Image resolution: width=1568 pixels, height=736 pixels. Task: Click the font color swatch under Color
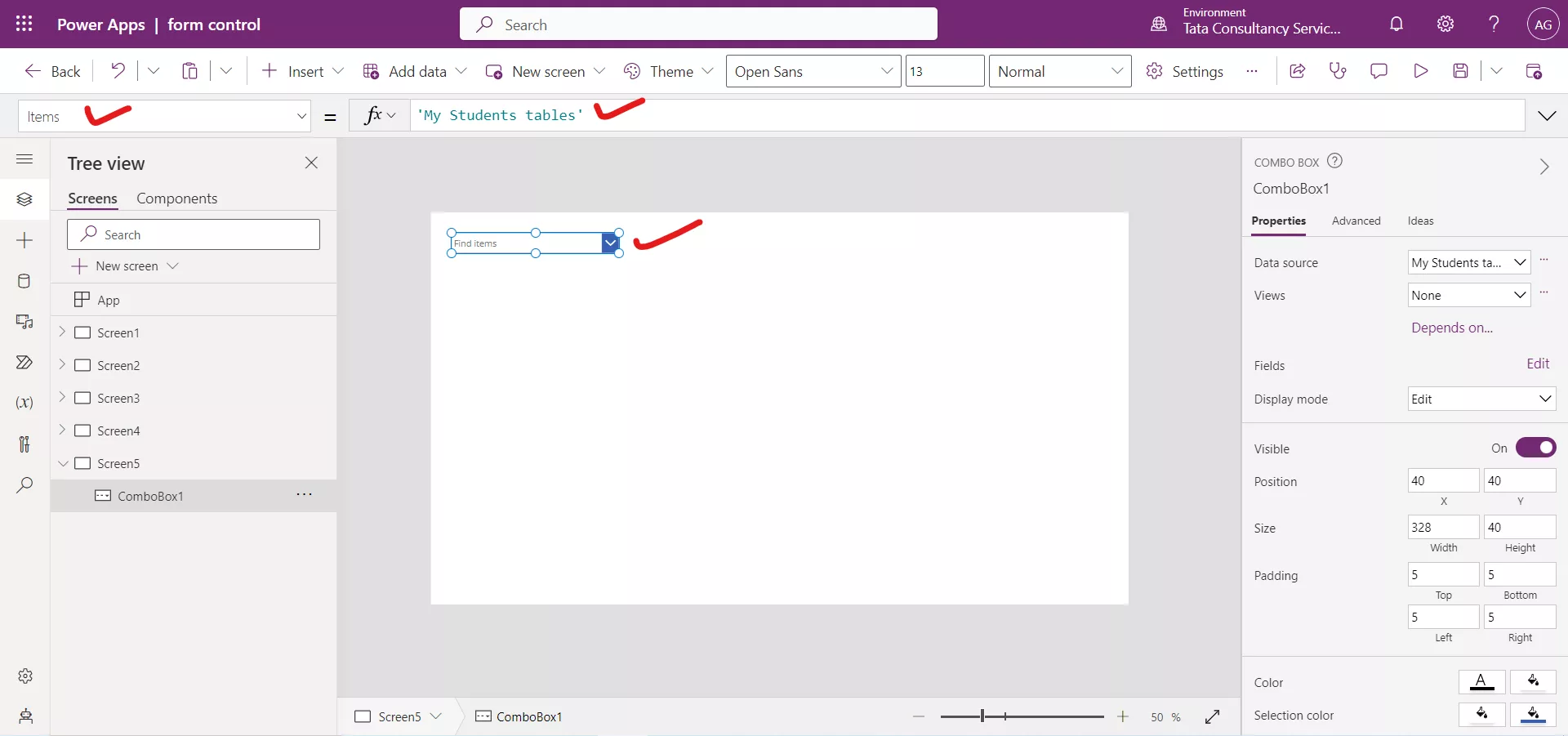[1482, 682]
